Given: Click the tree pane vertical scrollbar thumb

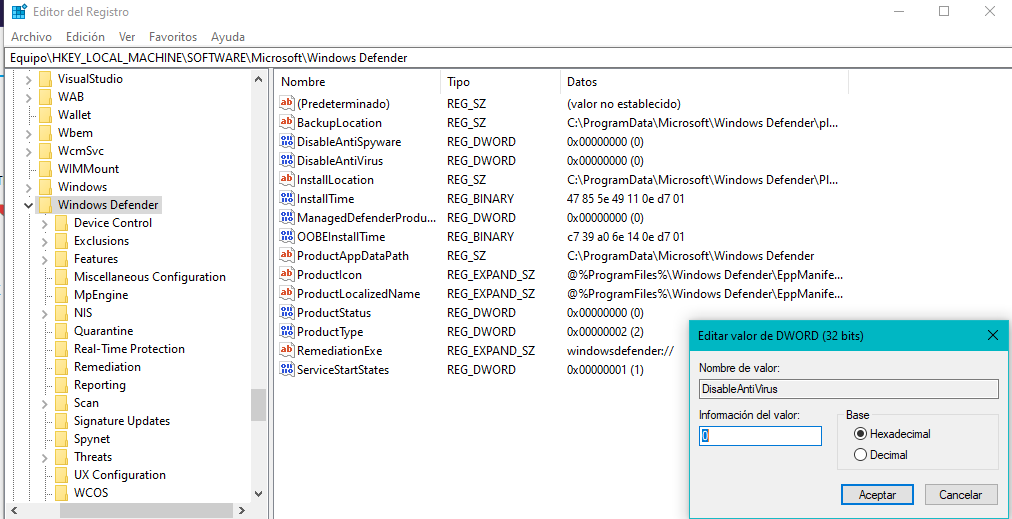Looking at the screenshot, I should (x=258, y=405).
